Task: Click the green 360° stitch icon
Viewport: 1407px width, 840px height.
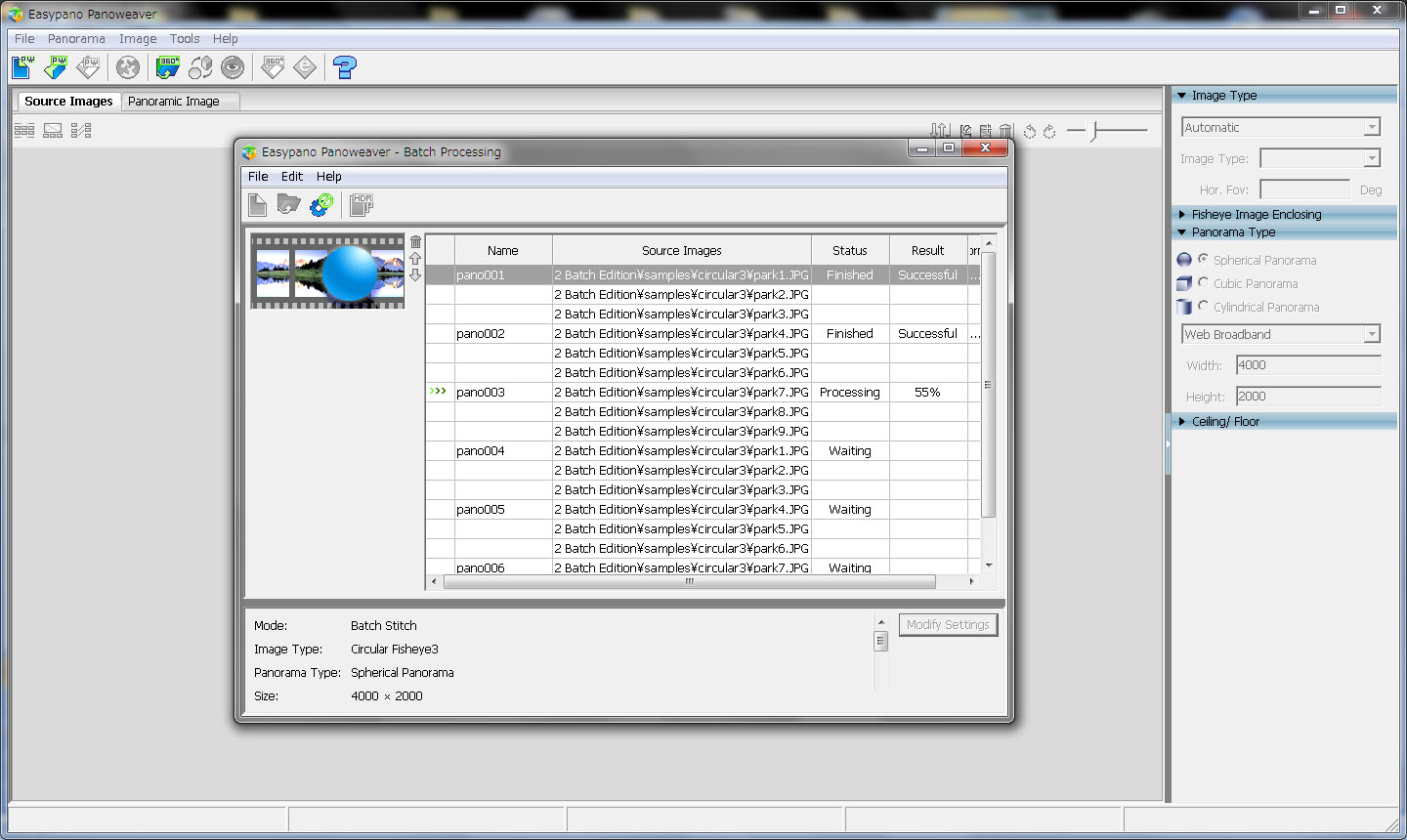Action: coord(168,67)
